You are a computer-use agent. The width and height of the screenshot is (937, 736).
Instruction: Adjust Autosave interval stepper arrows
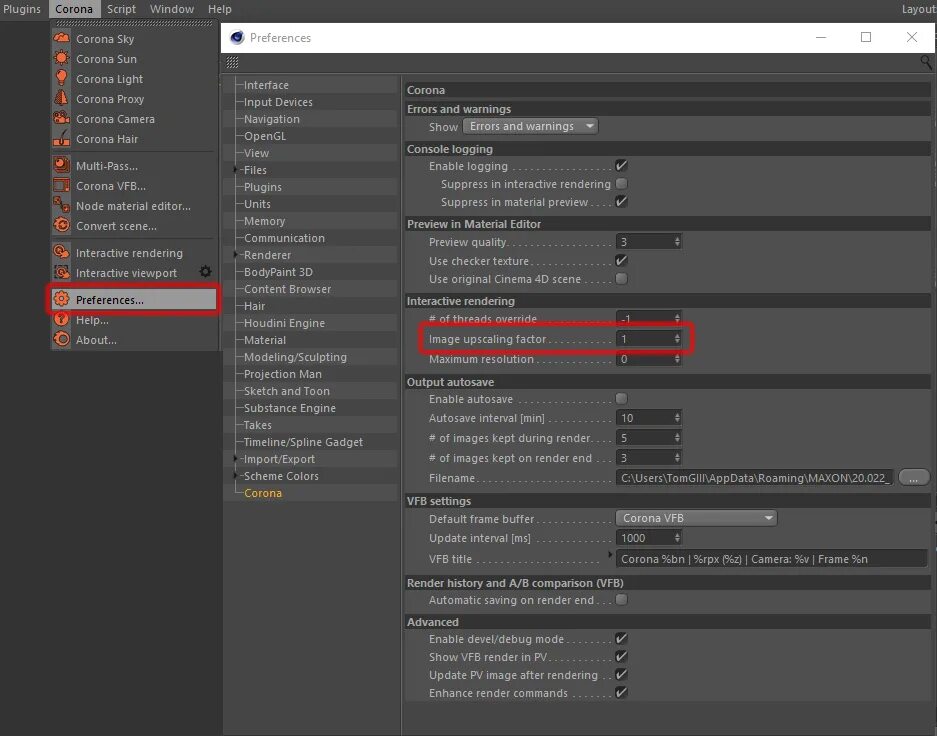(677, 418)
